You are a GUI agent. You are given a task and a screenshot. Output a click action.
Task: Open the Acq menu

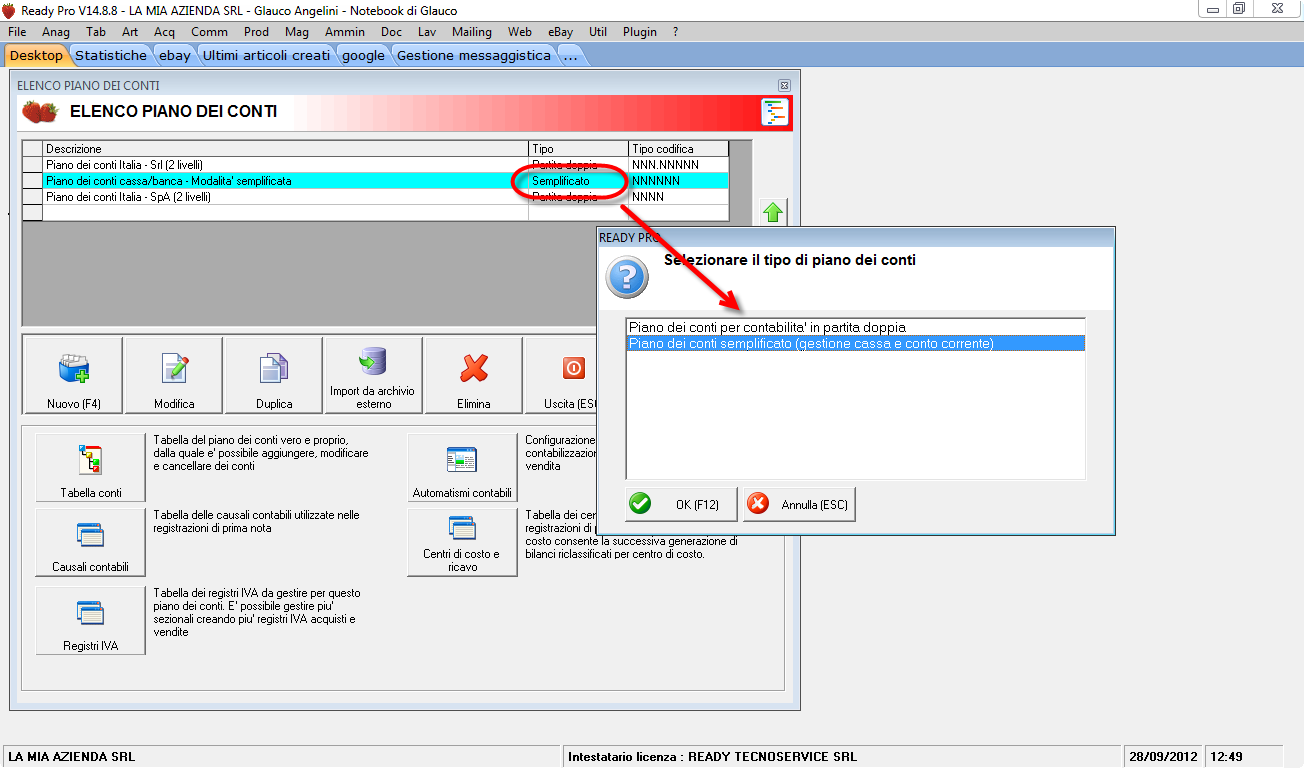[x=165, y=32]
